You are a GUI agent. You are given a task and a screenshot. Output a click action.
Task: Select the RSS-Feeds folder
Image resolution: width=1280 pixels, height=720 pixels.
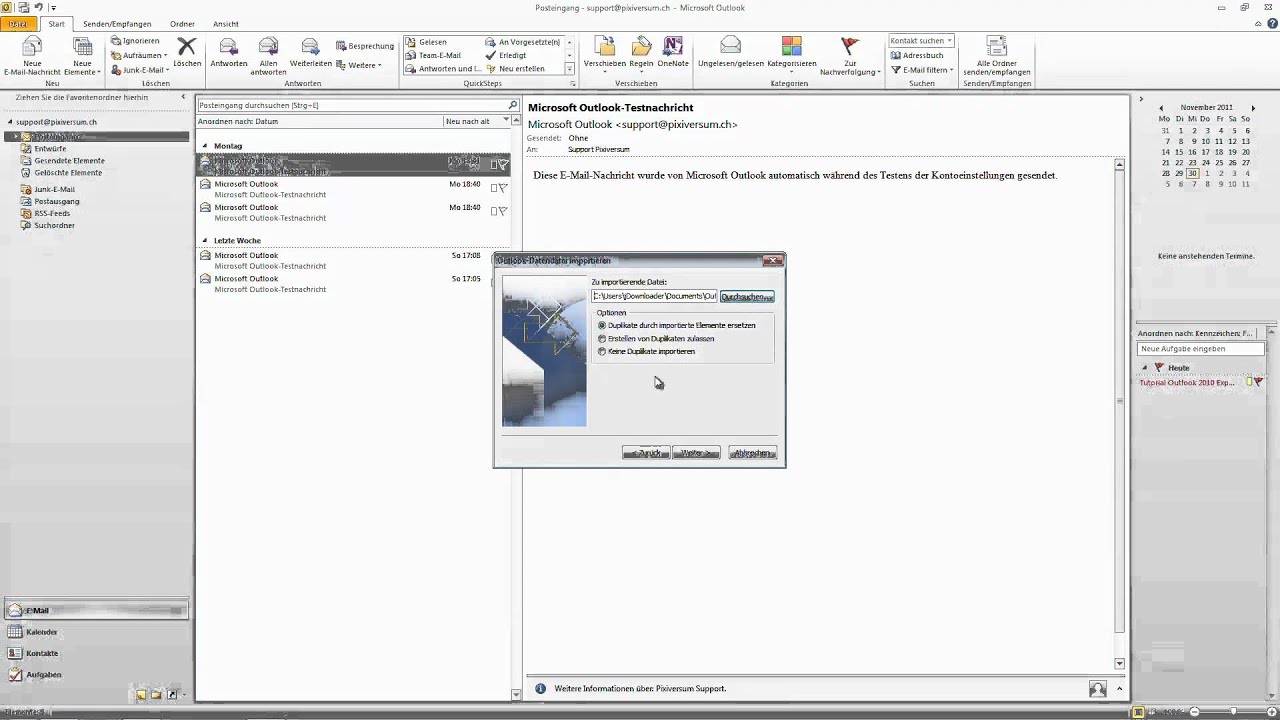(52, 213)
